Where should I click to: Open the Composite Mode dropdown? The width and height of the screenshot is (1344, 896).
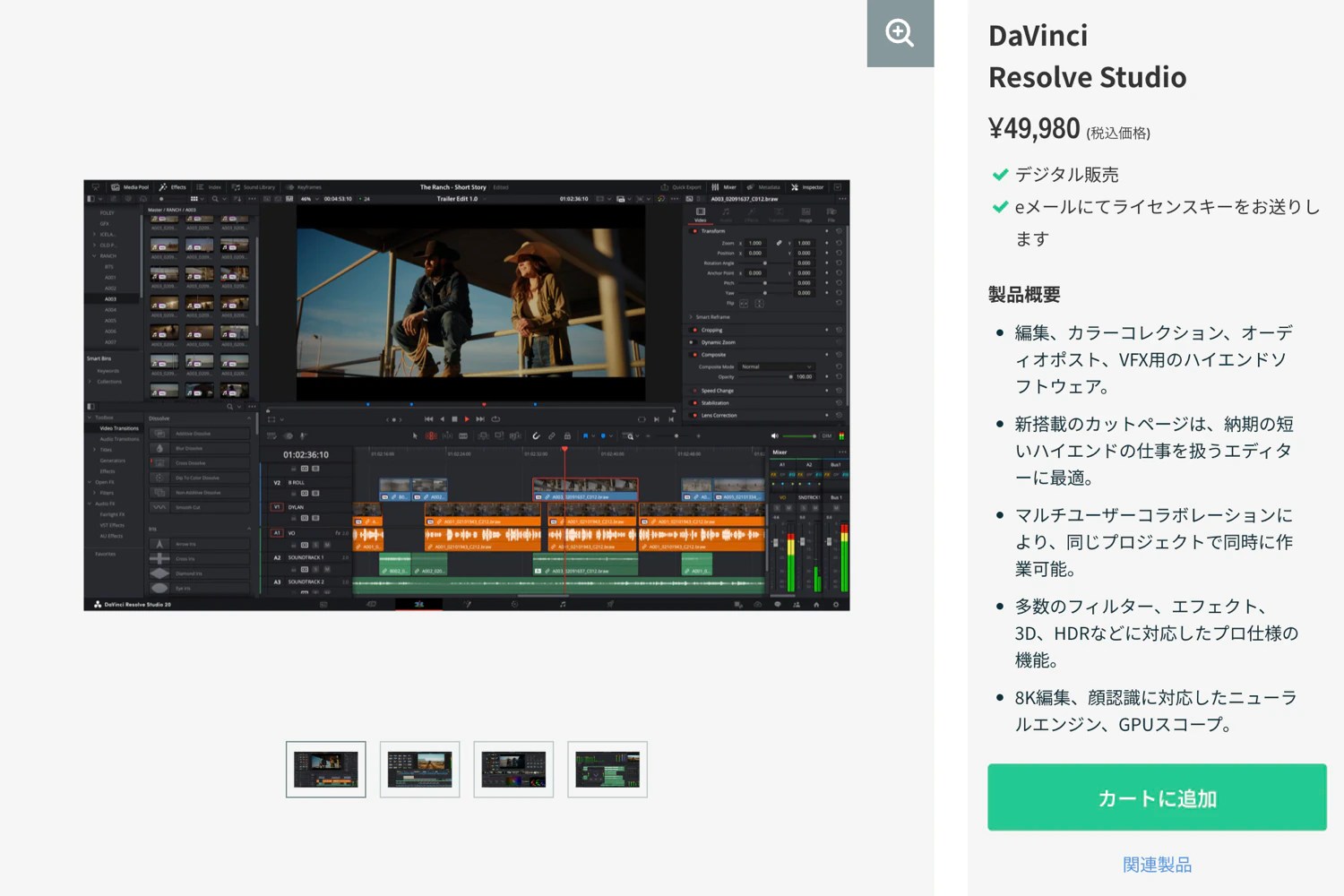pos(777,366)
